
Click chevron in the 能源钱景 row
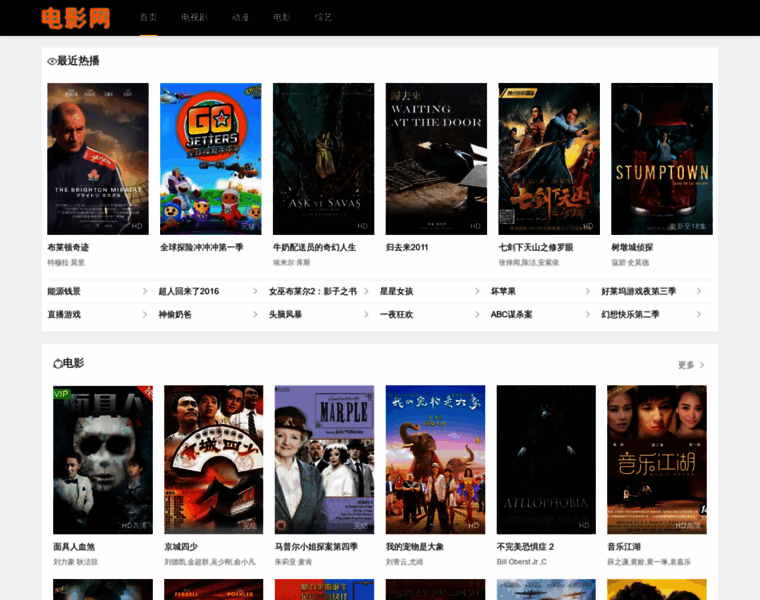tap(144, 291)
